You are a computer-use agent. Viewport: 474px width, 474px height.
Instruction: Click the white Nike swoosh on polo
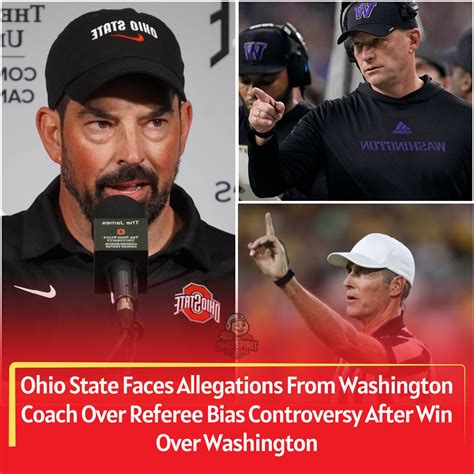click(x=36, y=291)
